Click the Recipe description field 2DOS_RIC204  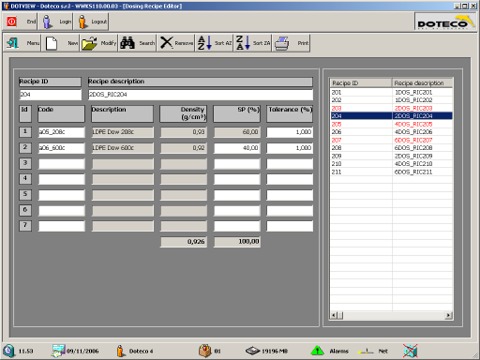[x=200, y=94]
